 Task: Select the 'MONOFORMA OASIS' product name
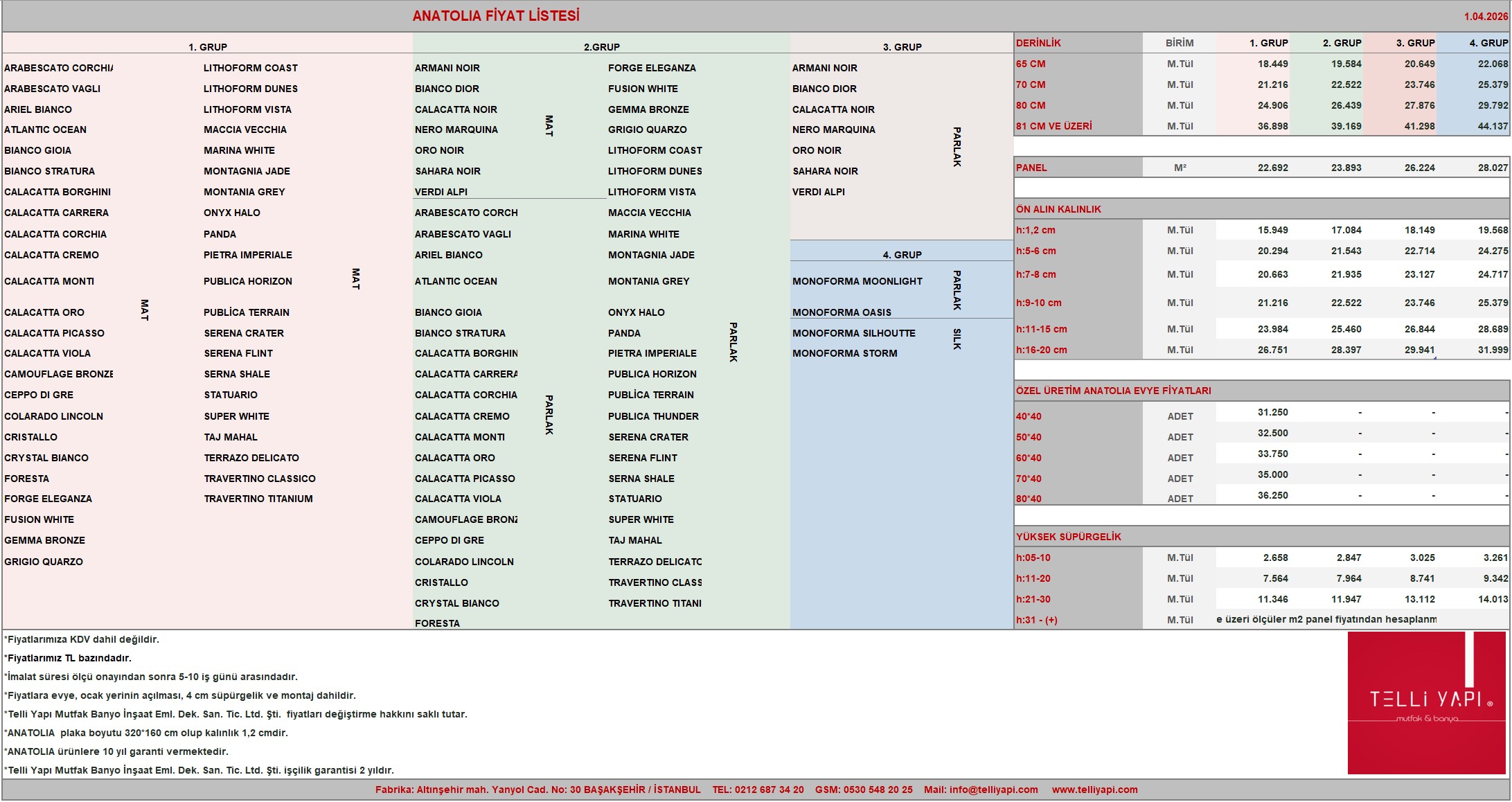(842, 312)
